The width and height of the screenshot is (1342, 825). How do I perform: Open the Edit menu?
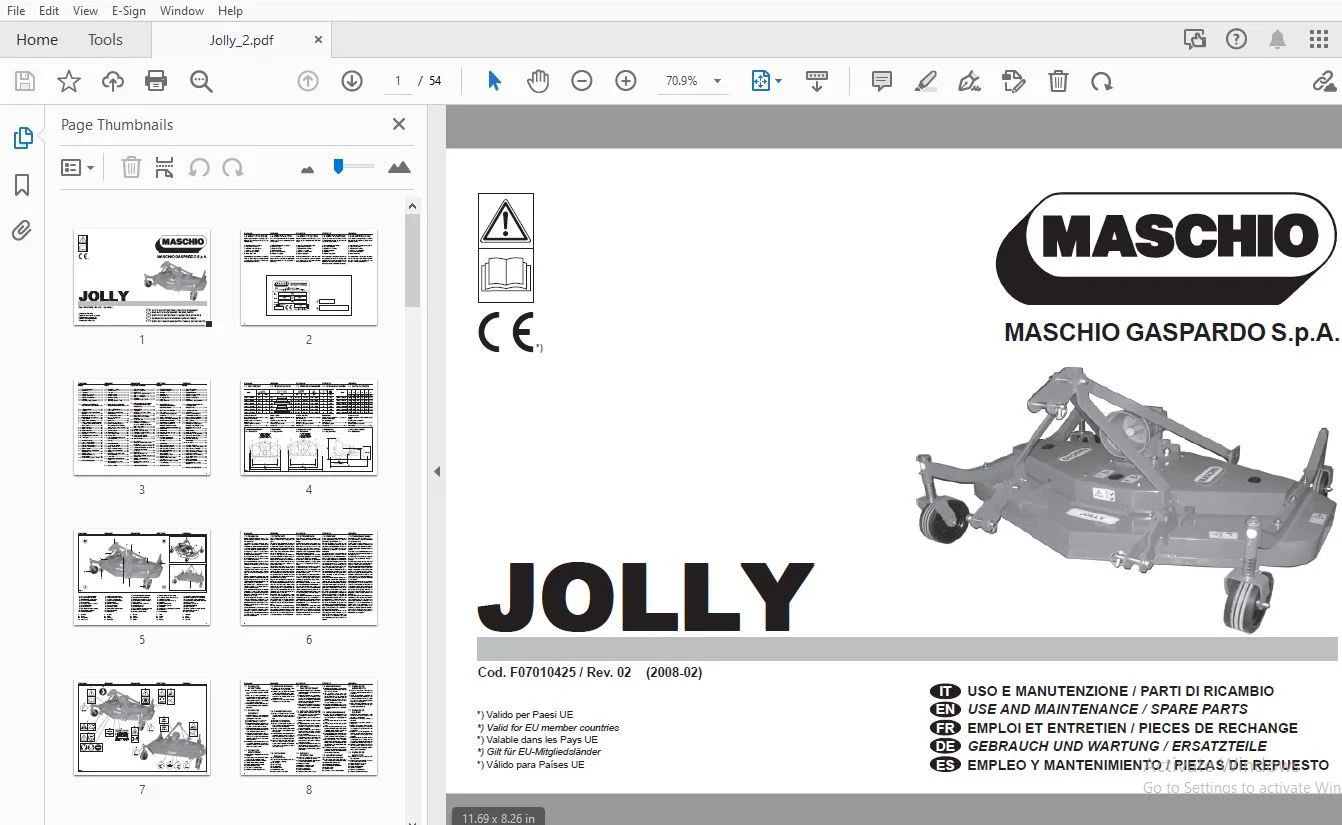[x=49, y=11]
